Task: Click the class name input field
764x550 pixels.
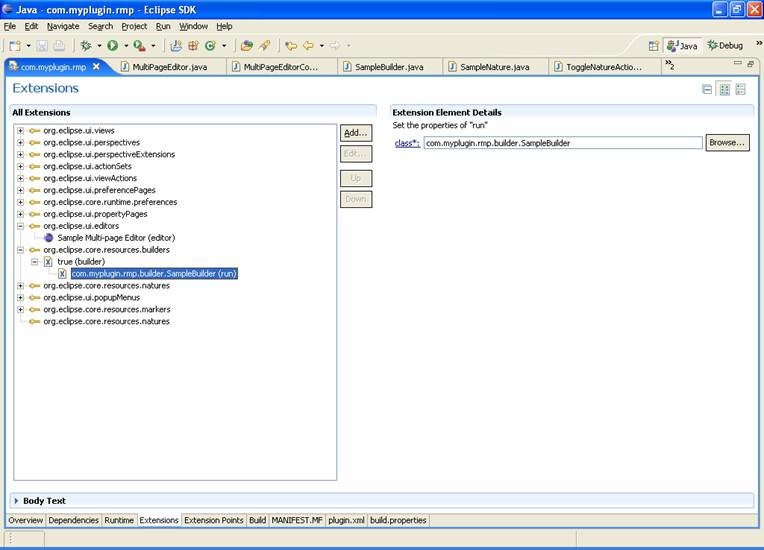Action: (563, 143)
